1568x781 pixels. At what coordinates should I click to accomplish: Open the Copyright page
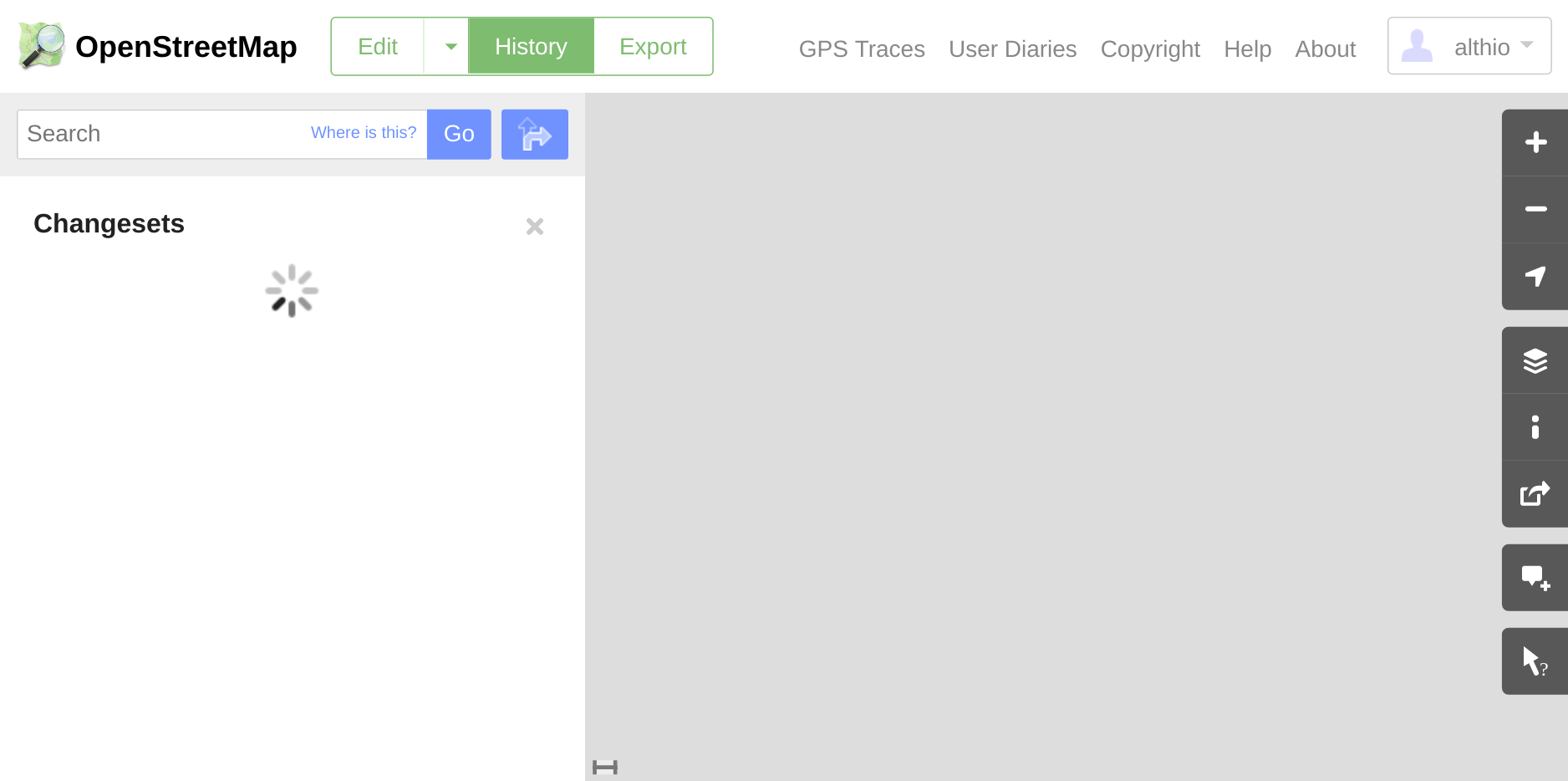(1150, 49)
